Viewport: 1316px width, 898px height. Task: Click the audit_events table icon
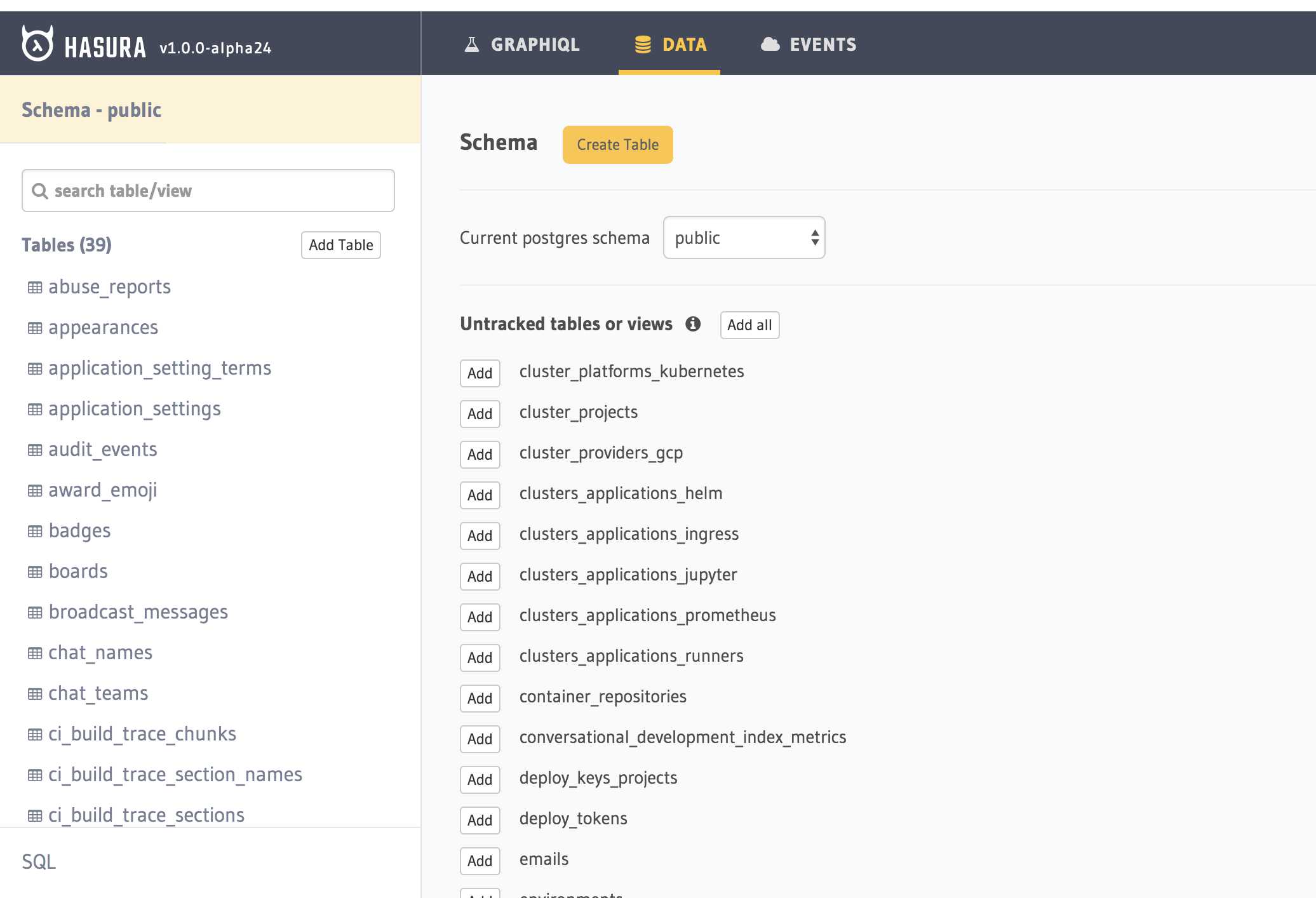35,450
